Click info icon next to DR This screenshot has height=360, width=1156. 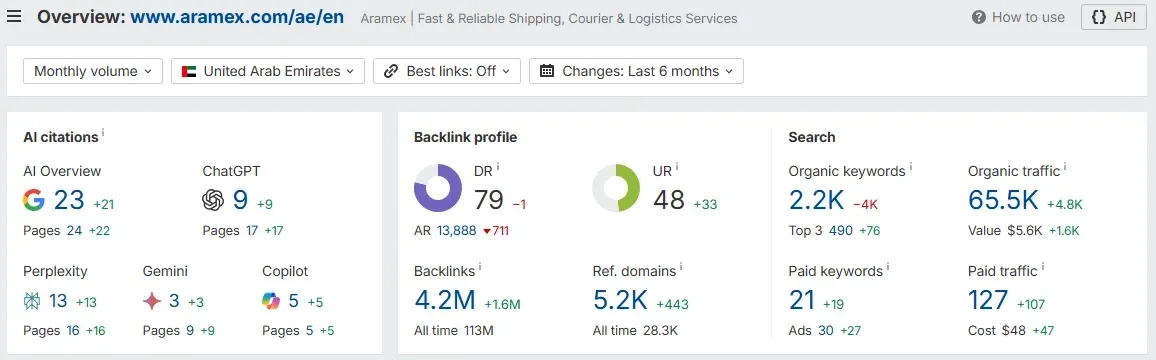pyautogui.click(x=498, y=167)
